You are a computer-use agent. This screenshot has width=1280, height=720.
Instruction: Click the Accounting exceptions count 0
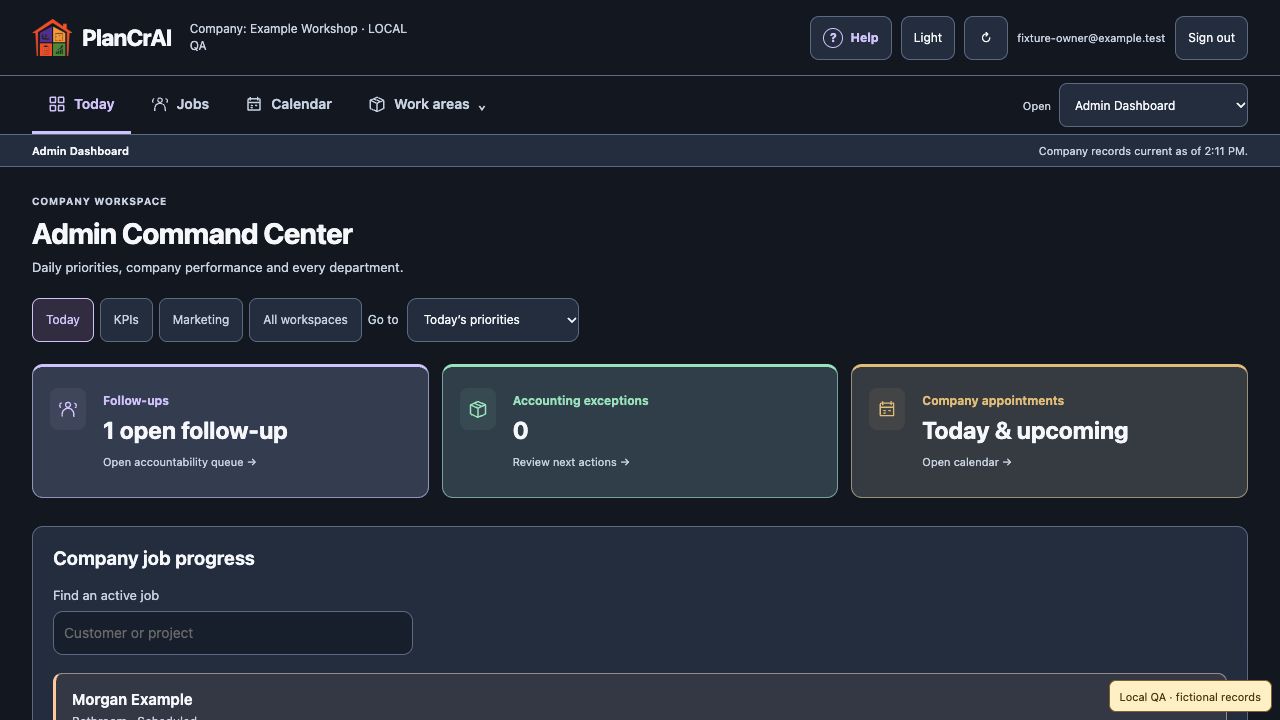520,431
